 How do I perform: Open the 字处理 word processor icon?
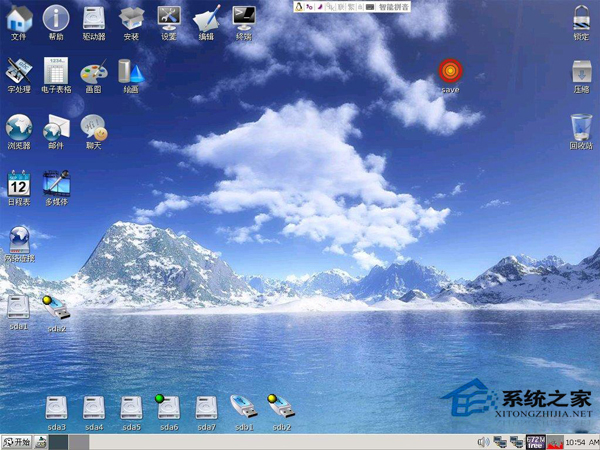(18, 71)
